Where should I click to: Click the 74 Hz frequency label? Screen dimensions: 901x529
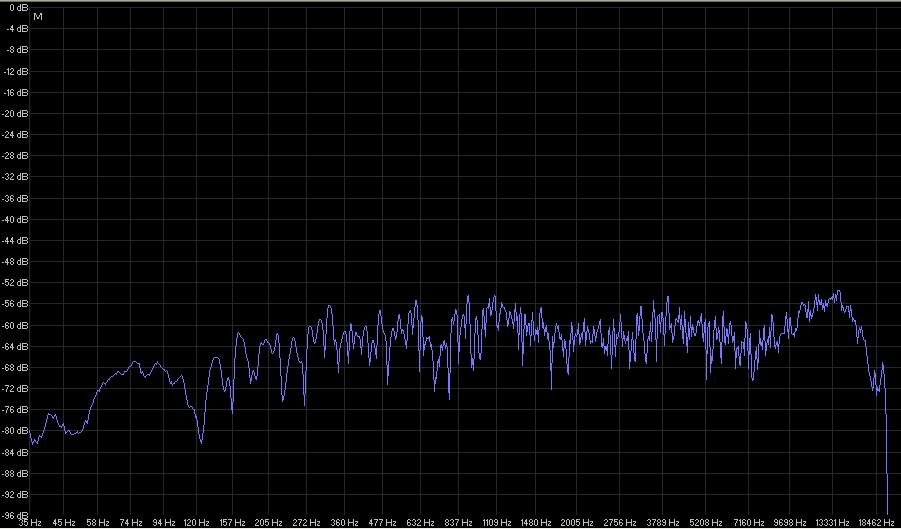[131, 523]
